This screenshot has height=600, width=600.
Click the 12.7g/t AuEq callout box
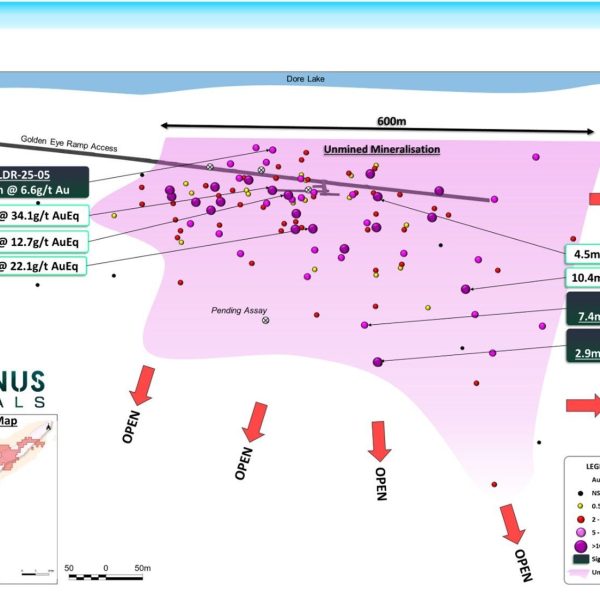43,241
